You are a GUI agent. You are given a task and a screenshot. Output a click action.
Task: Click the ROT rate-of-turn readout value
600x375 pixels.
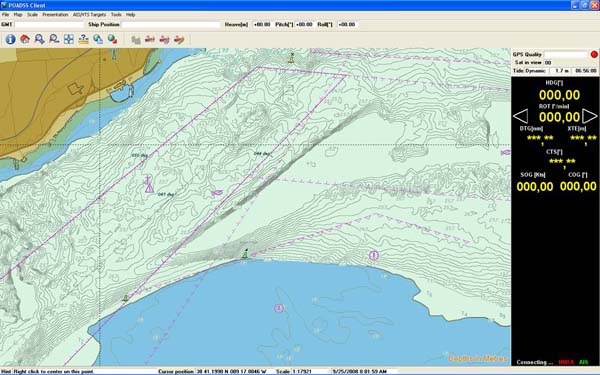559,117
